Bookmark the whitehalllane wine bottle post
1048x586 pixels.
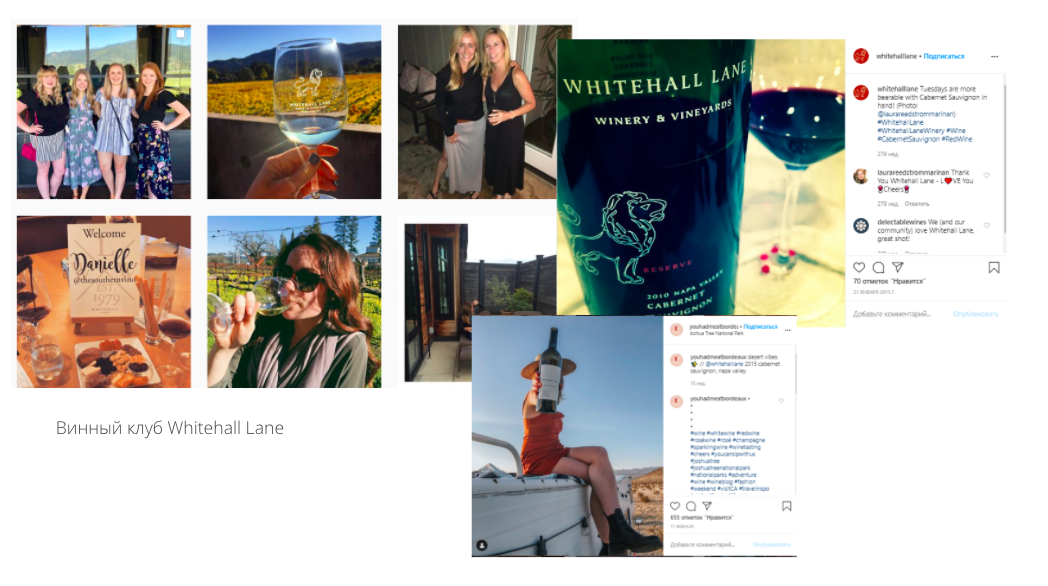[994, 267]
